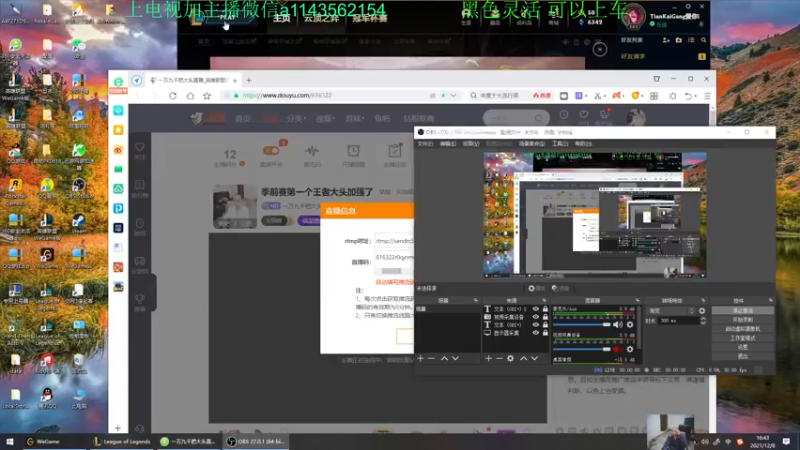Open browser main menu hamburger icon
The width and height of the screenshot is (800, 450).
(x=707, y=96)
